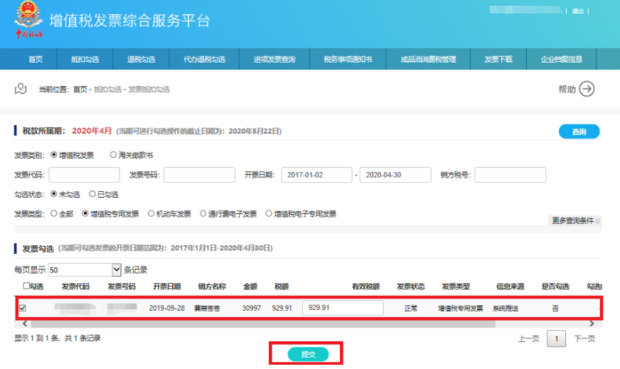Select 增值税电子专用发票 type radio
Viewport: 620px width, 369px height.
click(268, 214)
